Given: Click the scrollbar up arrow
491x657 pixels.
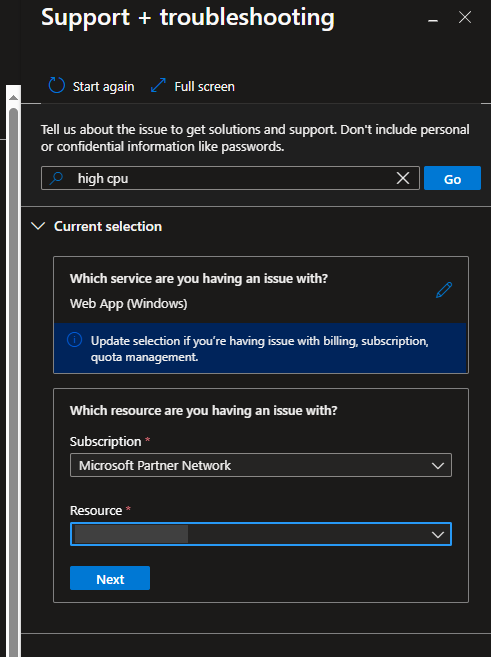Looking at the screenshot, I should pos(13,98).
